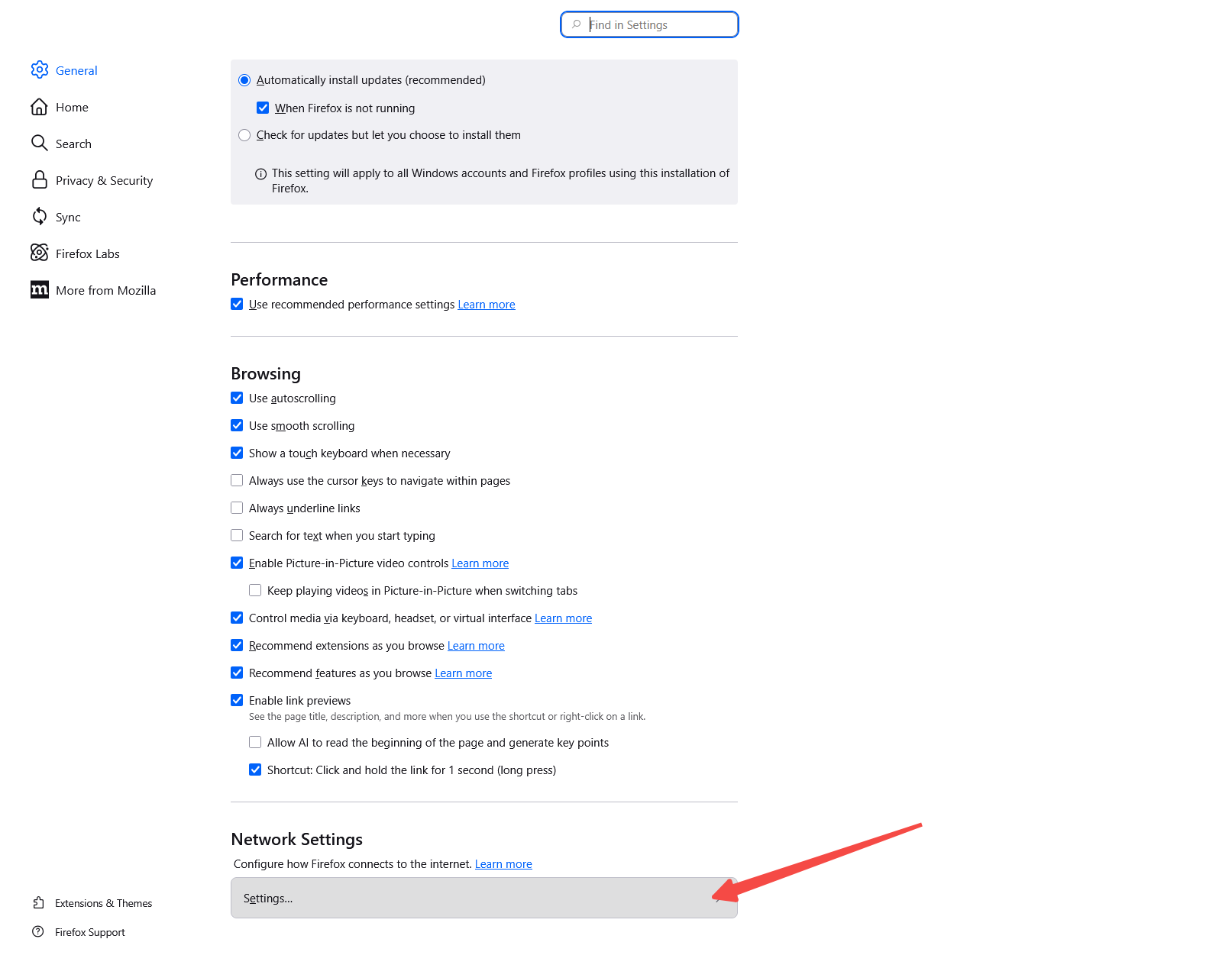Toggle Use recommended performance settings checkbox
This screenshot has width=1232, height=968.
coord(237,305)
